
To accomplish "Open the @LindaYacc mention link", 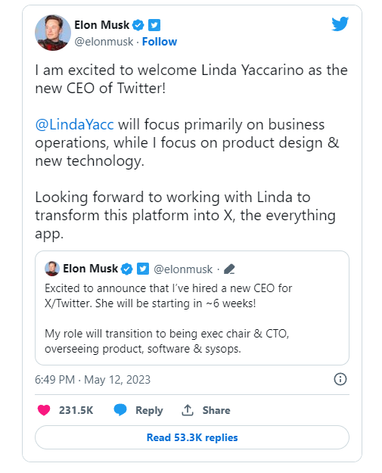I will point(74,125).
